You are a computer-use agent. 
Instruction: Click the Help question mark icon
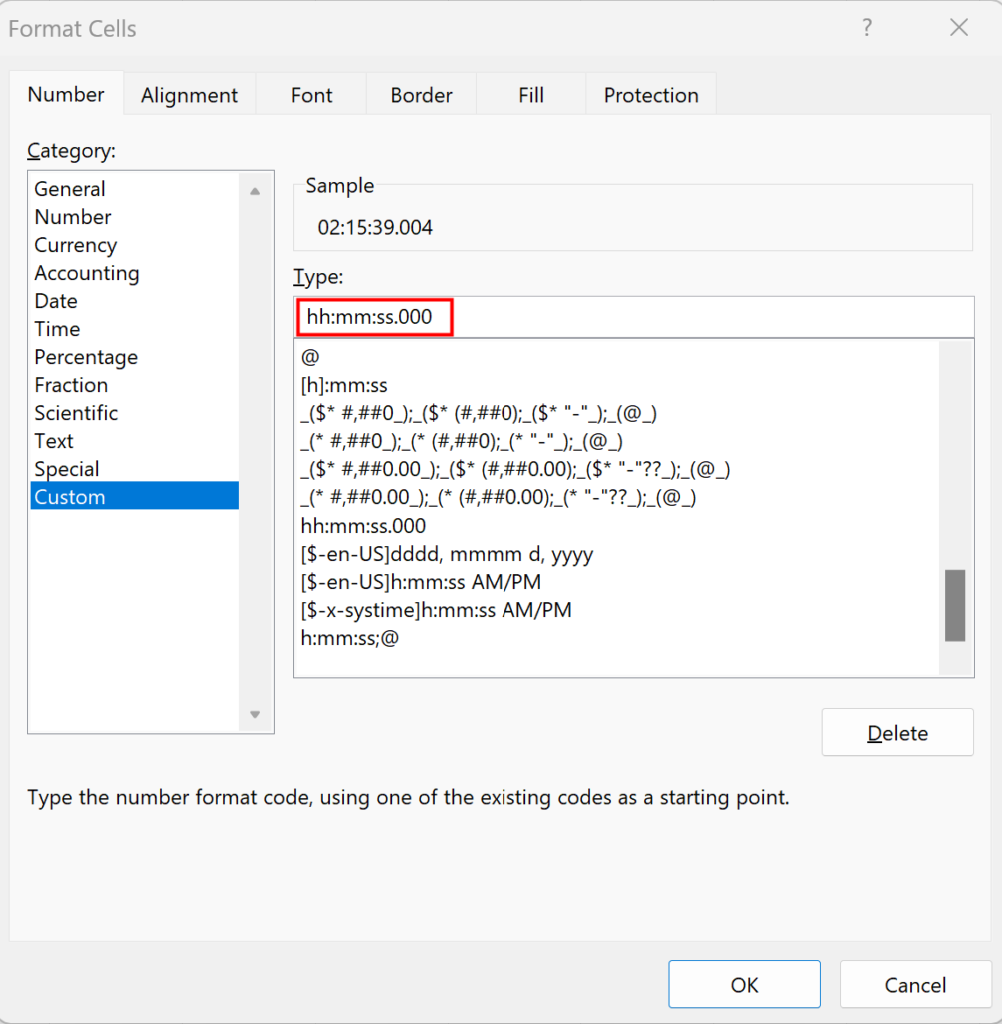(x=867, y=28)
